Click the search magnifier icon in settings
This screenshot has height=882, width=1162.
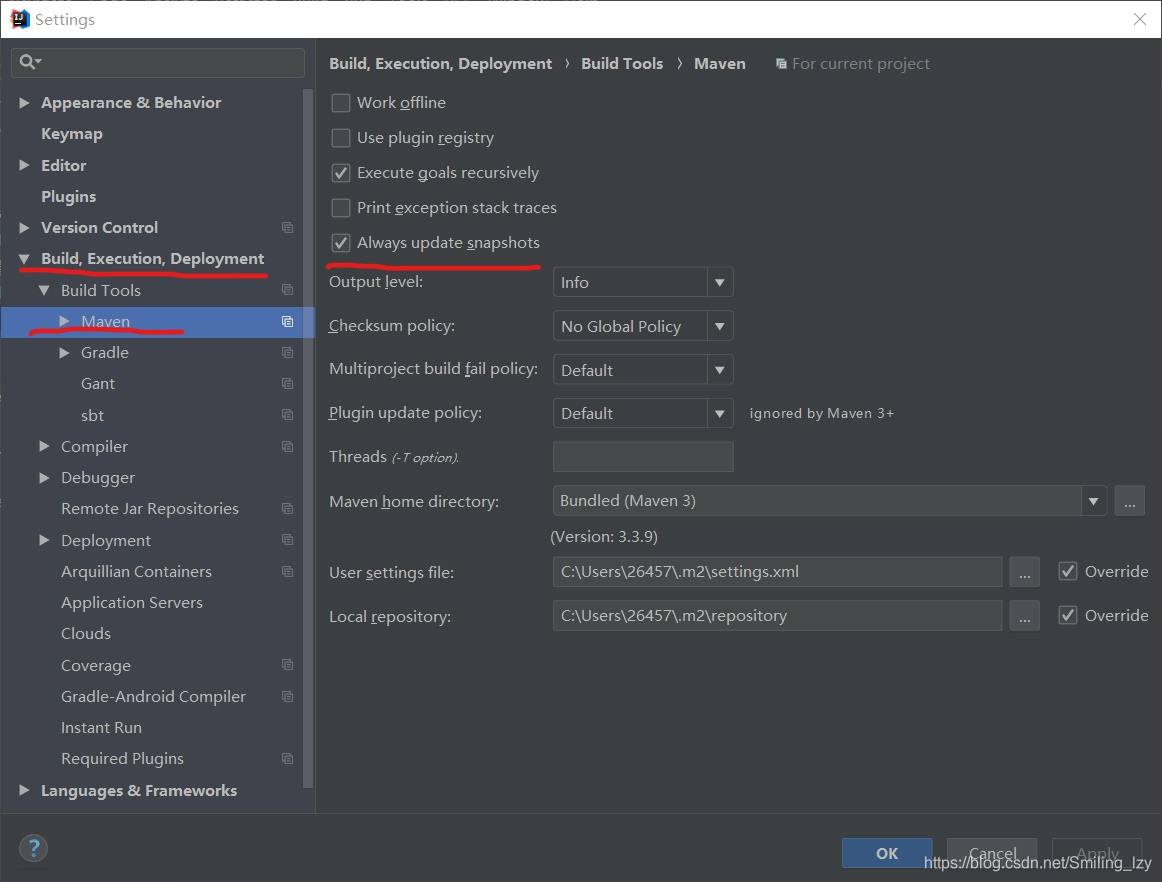30,62
